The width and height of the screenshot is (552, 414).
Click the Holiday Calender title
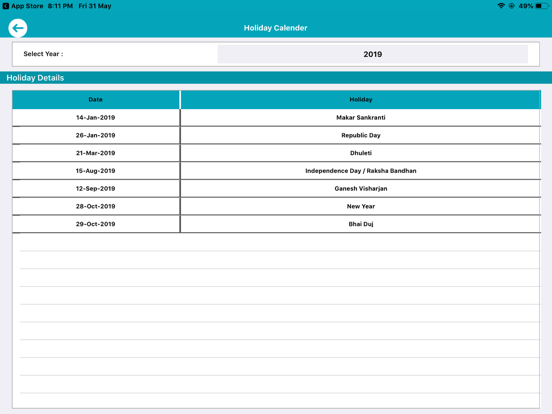click(276, 28)
